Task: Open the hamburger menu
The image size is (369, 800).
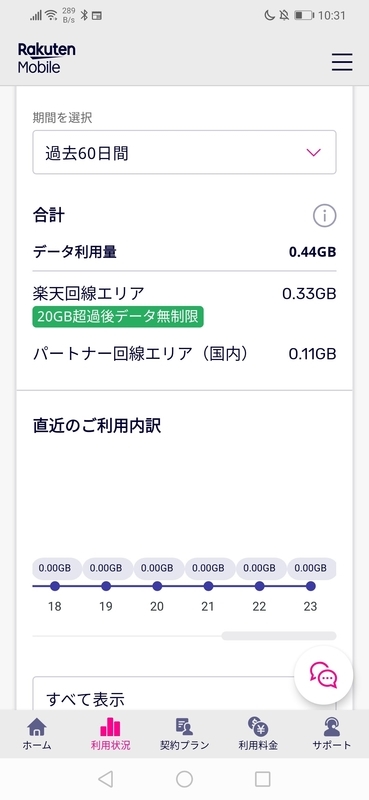Action: pyautogui.click(x=342, y=62)
